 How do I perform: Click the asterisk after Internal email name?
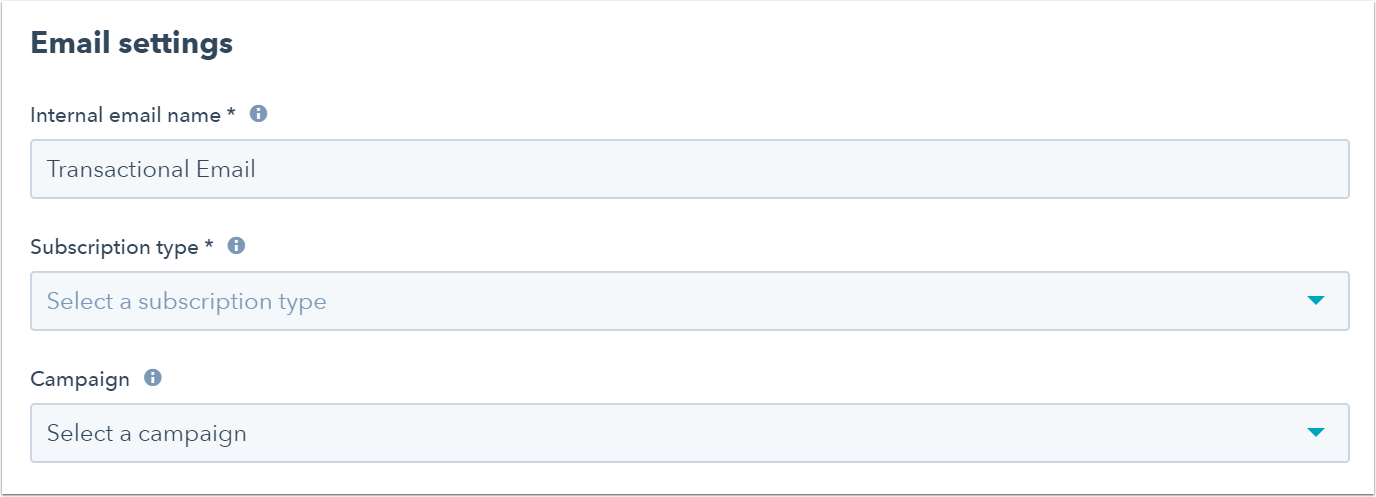pos(231,113)
